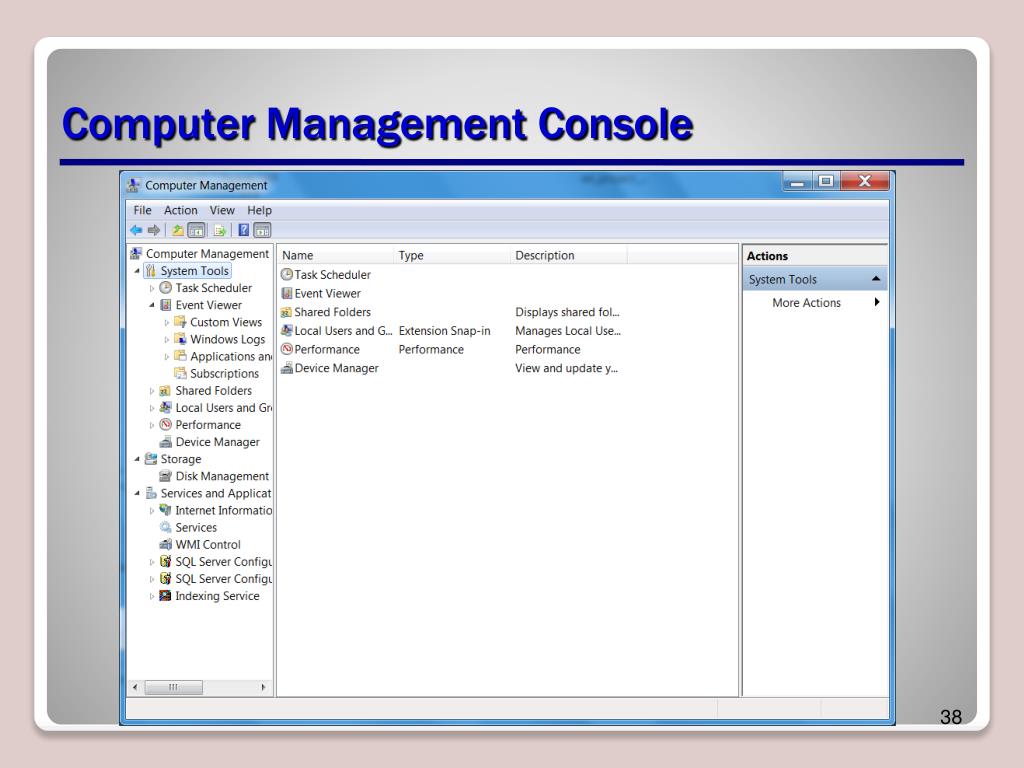Click 'Displays shared fol...' description cell
This screenshot has height=768, width=1024.
567,312
